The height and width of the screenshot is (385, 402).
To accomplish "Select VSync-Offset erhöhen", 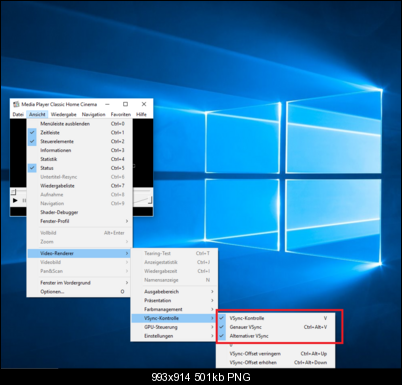I will [x=275, y=362].
